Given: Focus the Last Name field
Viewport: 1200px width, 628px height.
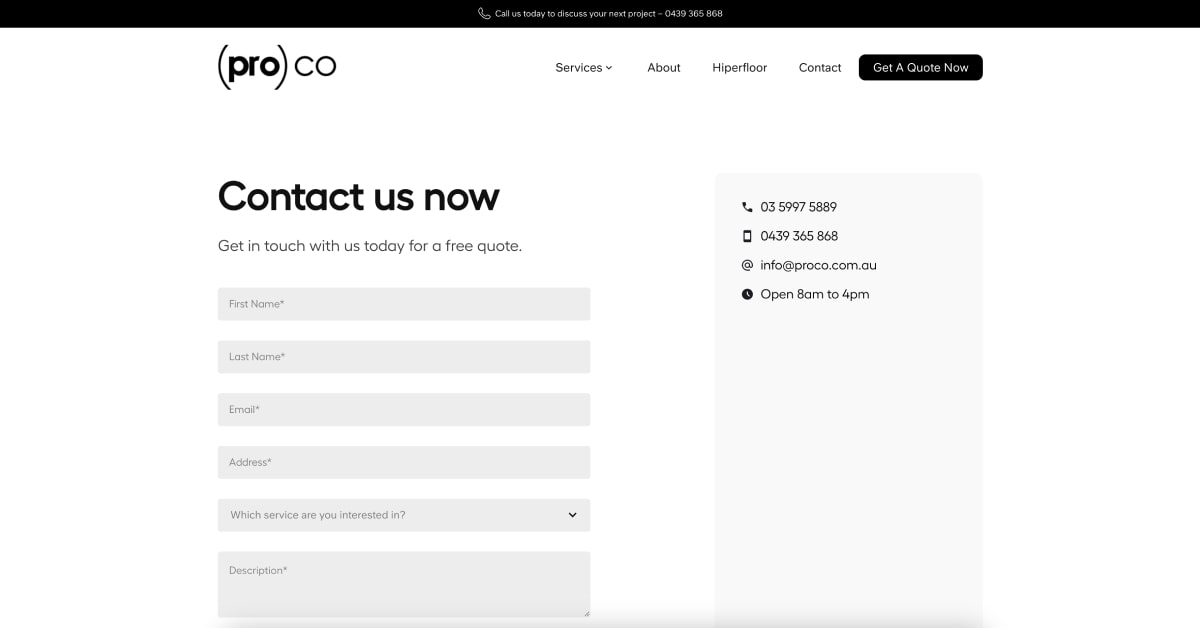Looking at the screenshot, I should coord(404,357).
